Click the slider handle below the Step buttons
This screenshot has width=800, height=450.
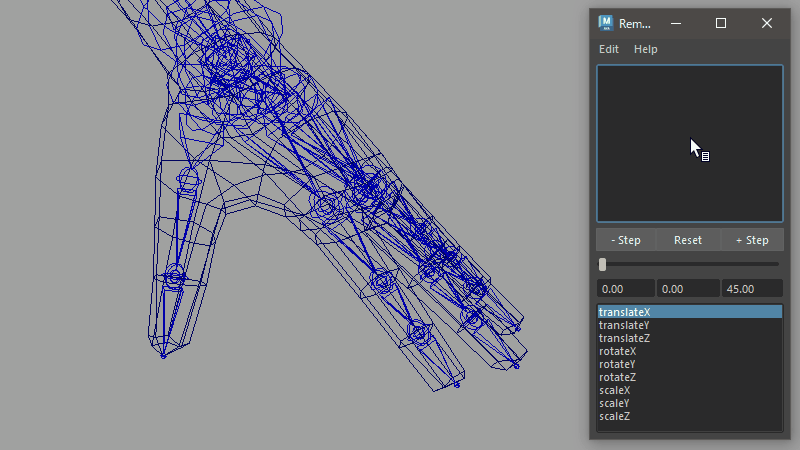[x=602, y=264]
